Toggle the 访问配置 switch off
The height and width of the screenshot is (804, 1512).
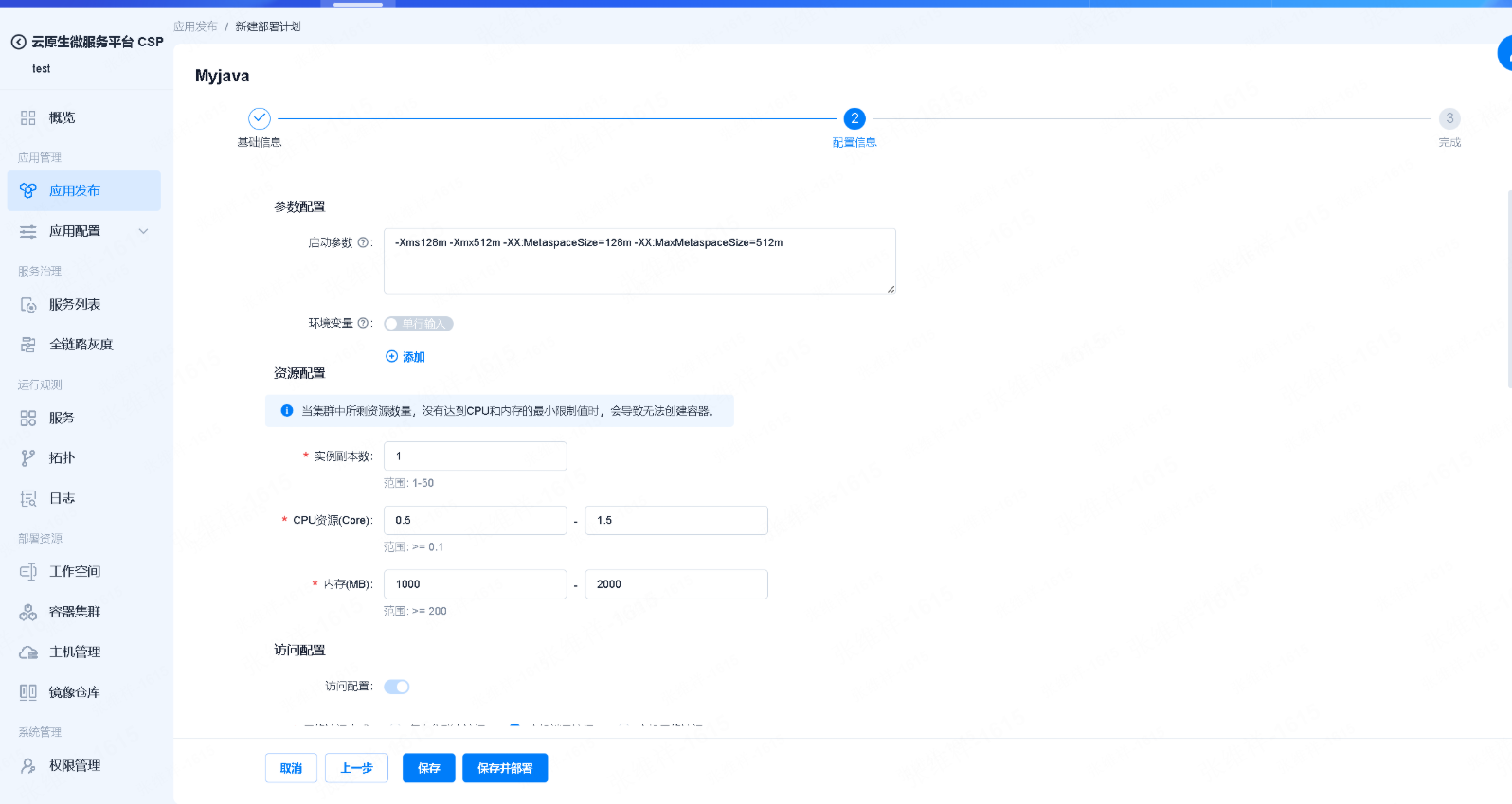pos(397,687)
